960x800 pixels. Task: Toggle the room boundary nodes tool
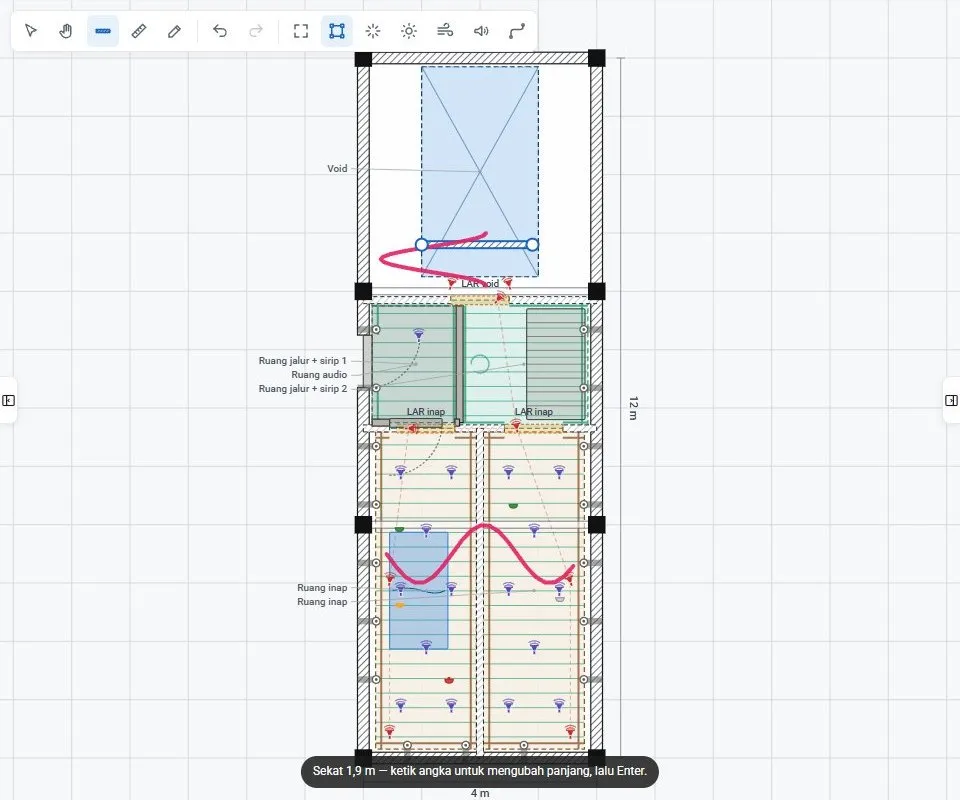(x=337, y=31)
